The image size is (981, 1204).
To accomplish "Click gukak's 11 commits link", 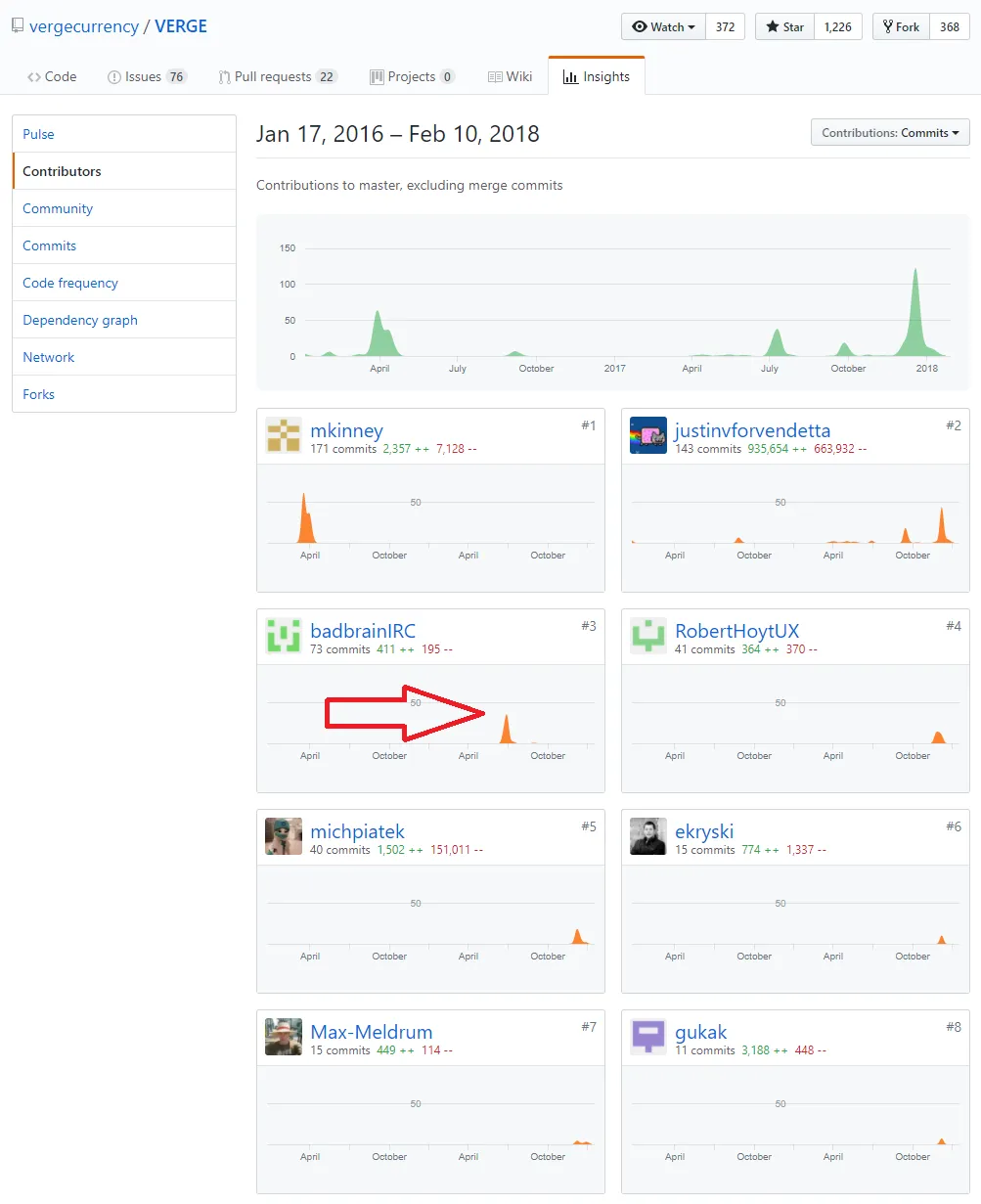I will coord(704,1050).
